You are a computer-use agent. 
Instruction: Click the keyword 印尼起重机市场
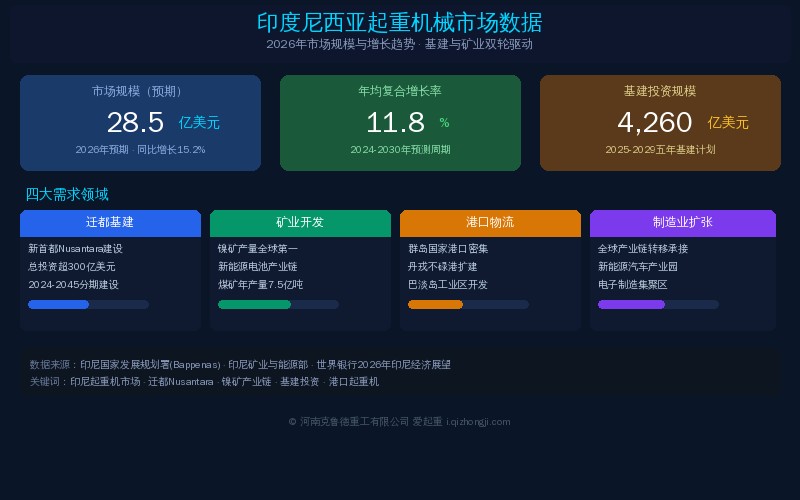105,382
